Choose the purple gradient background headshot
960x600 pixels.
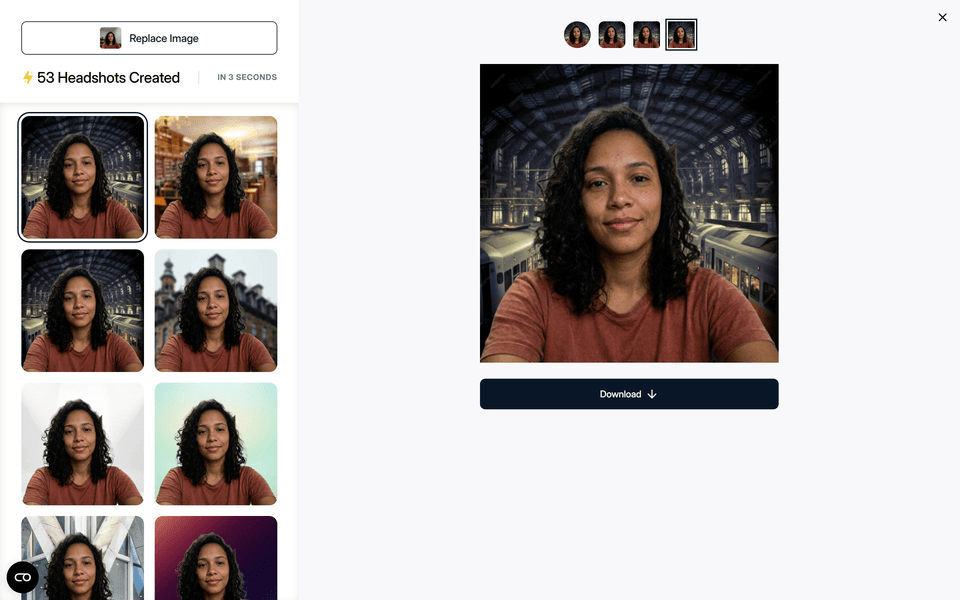click(x=216, y=558)
